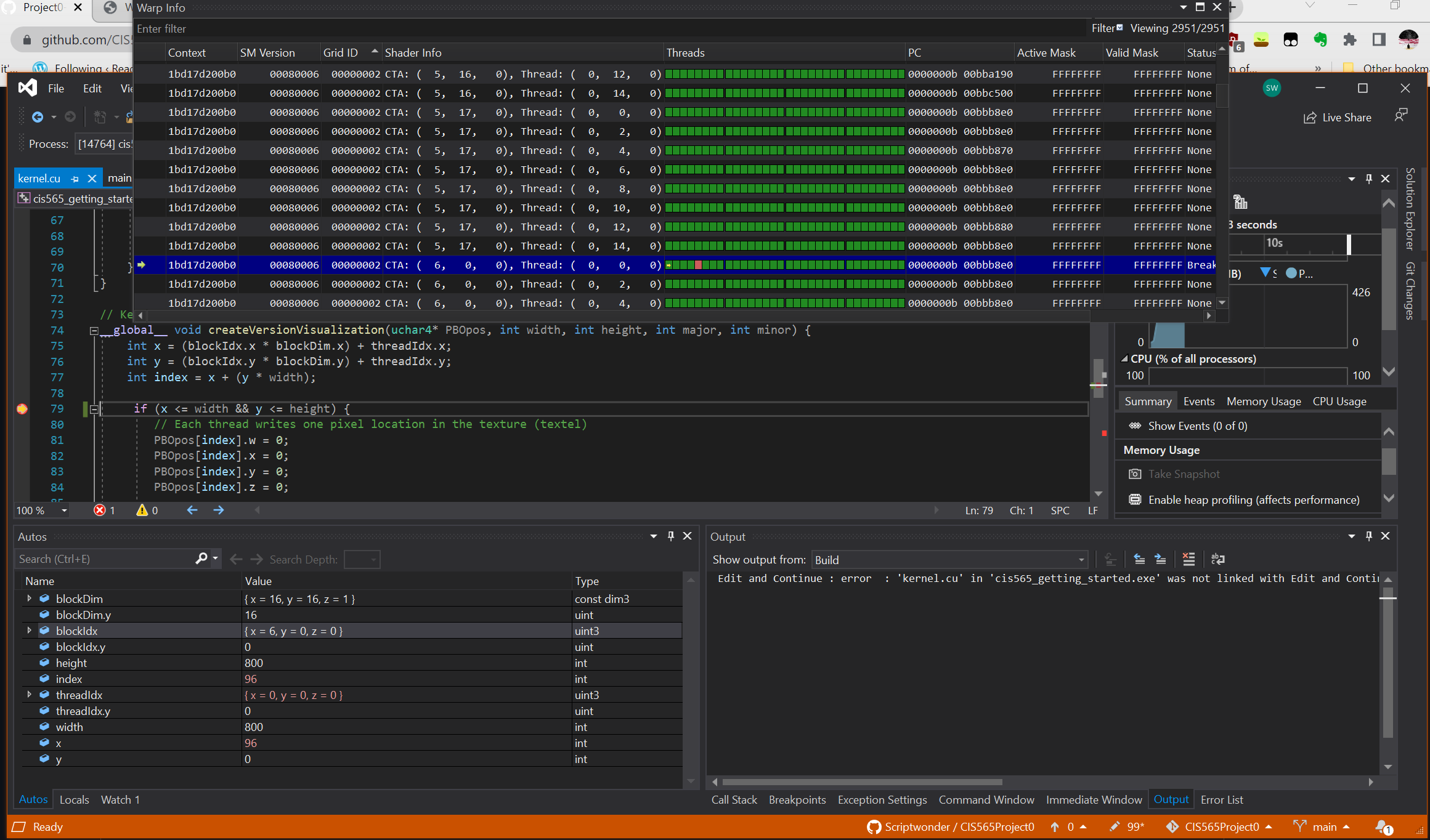The width and height of the screenshot is (1430, 840).
Task: Pin the Autos panel
Action: pyautogui.click(x=671, y=536)
